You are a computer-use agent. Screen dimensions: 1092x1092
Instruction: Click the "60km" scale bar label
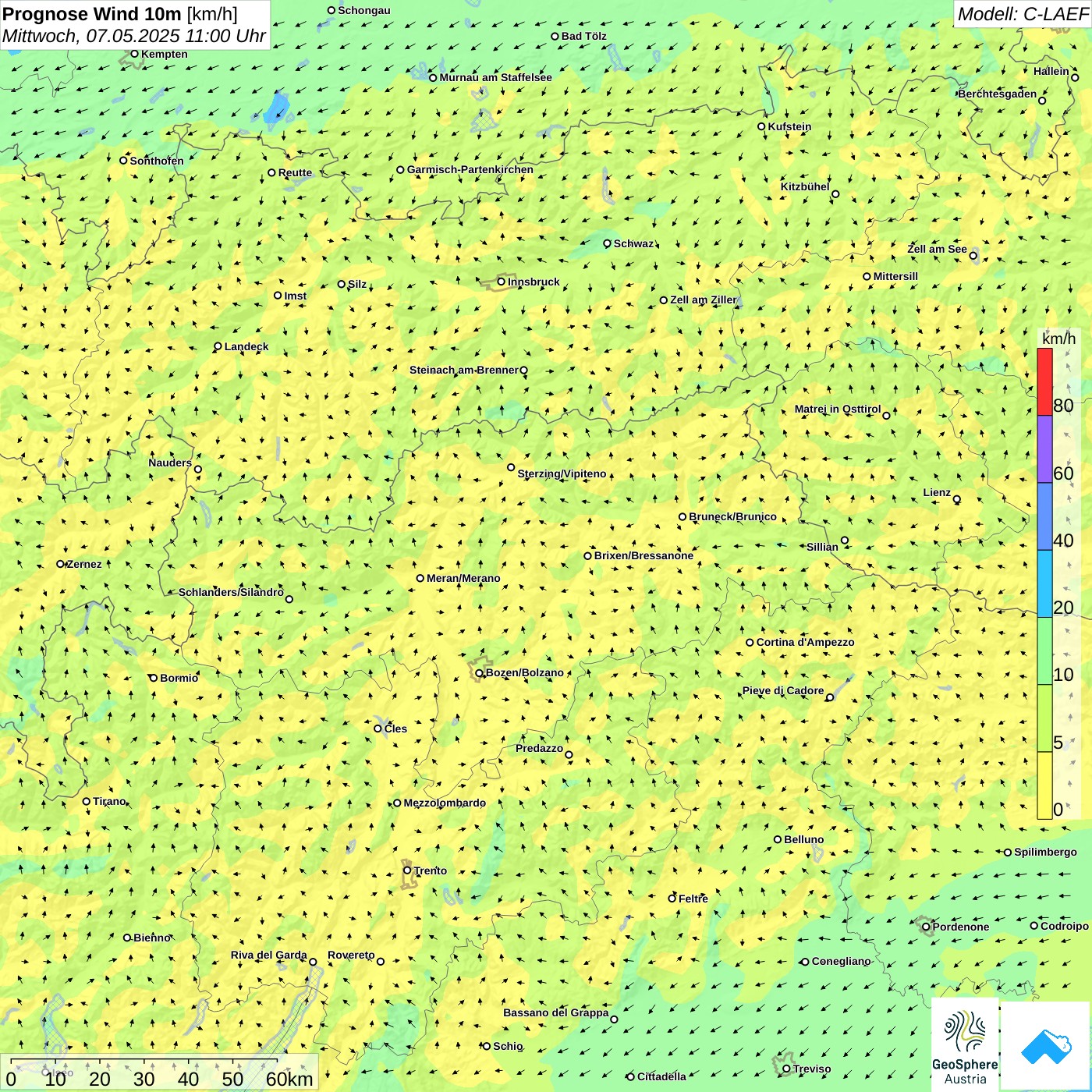pos(289,1079)
